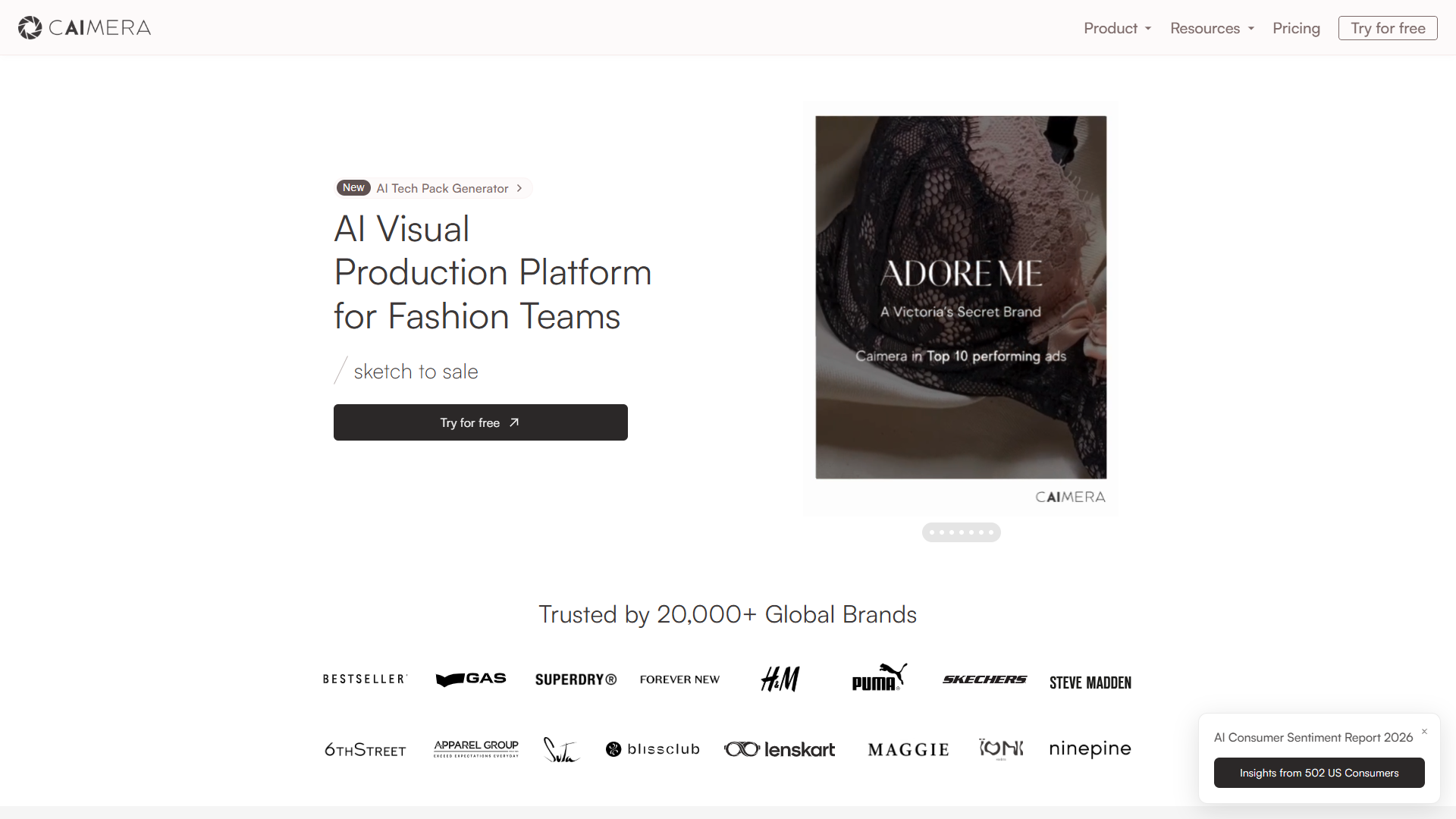Open the Pricing page
Viewport: 1456px width, 819px height.
[x=1296, y=28]
